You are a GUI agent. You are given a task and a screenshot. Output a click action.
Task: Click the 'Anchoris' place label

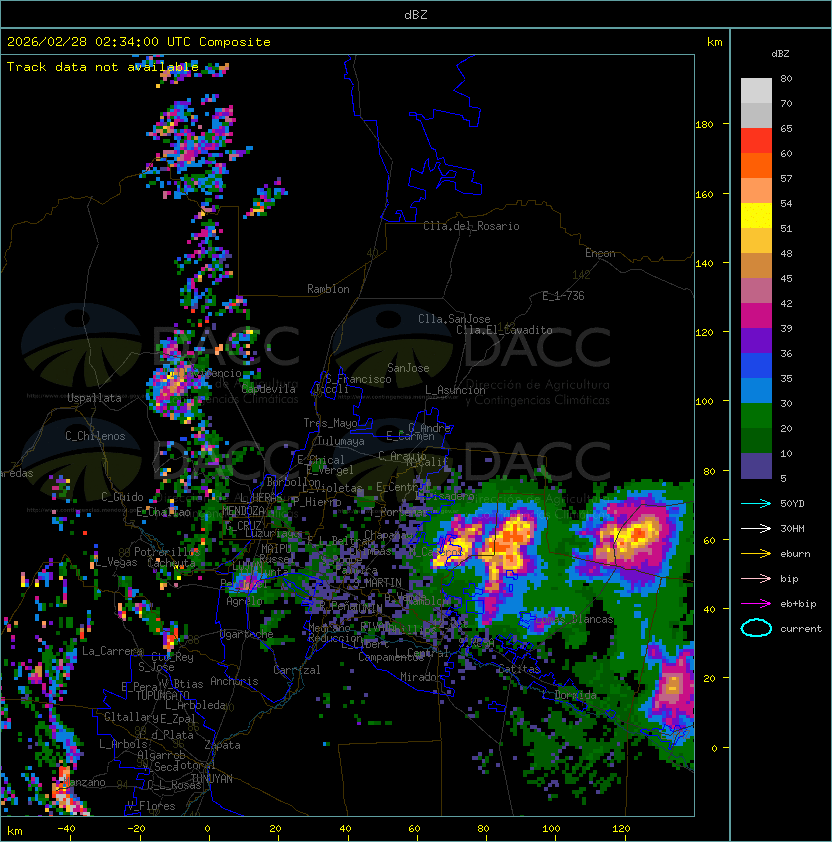pos(234,681)
